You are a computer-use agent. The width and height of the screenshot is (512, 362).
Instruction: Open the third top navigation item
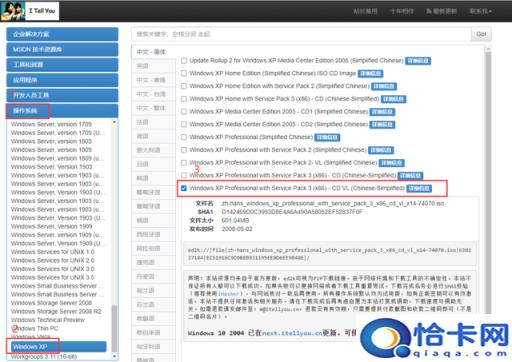441,11
